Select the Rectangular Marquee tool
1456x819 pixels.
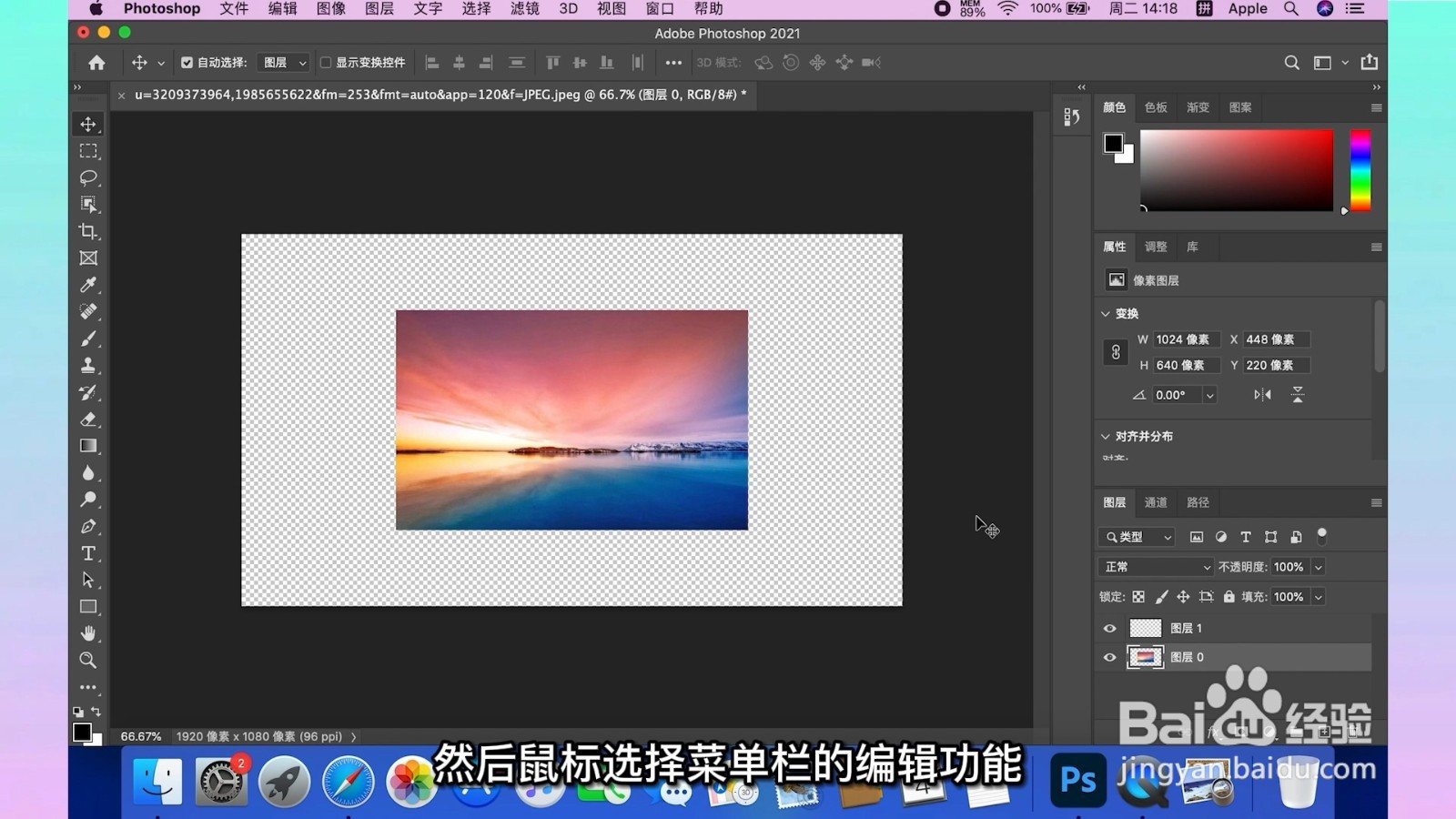coord(88,151)
